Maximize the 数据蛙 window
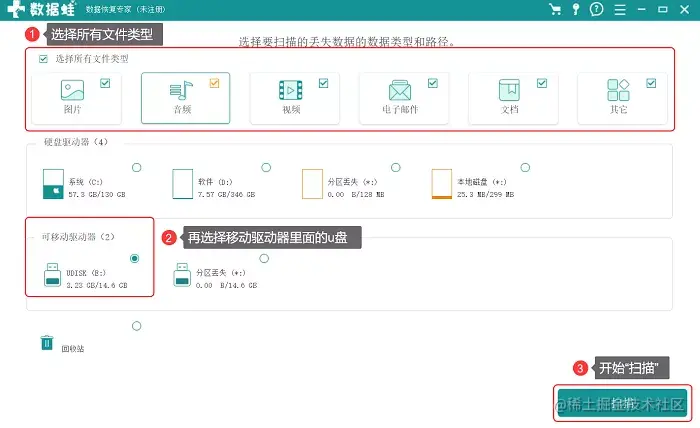This screenshot has width=700, height=428. [663, 9]
